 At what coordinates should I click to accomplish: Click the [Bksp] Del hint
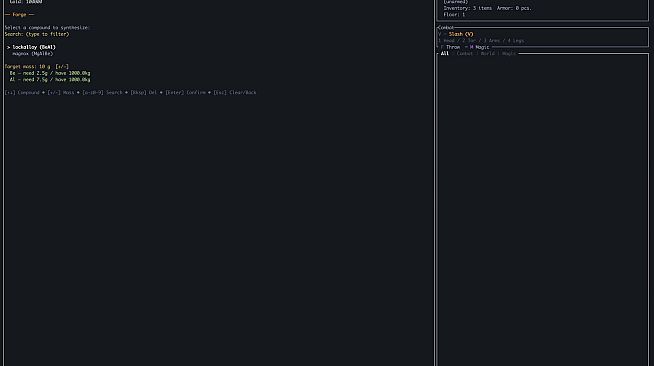point(144,93)
